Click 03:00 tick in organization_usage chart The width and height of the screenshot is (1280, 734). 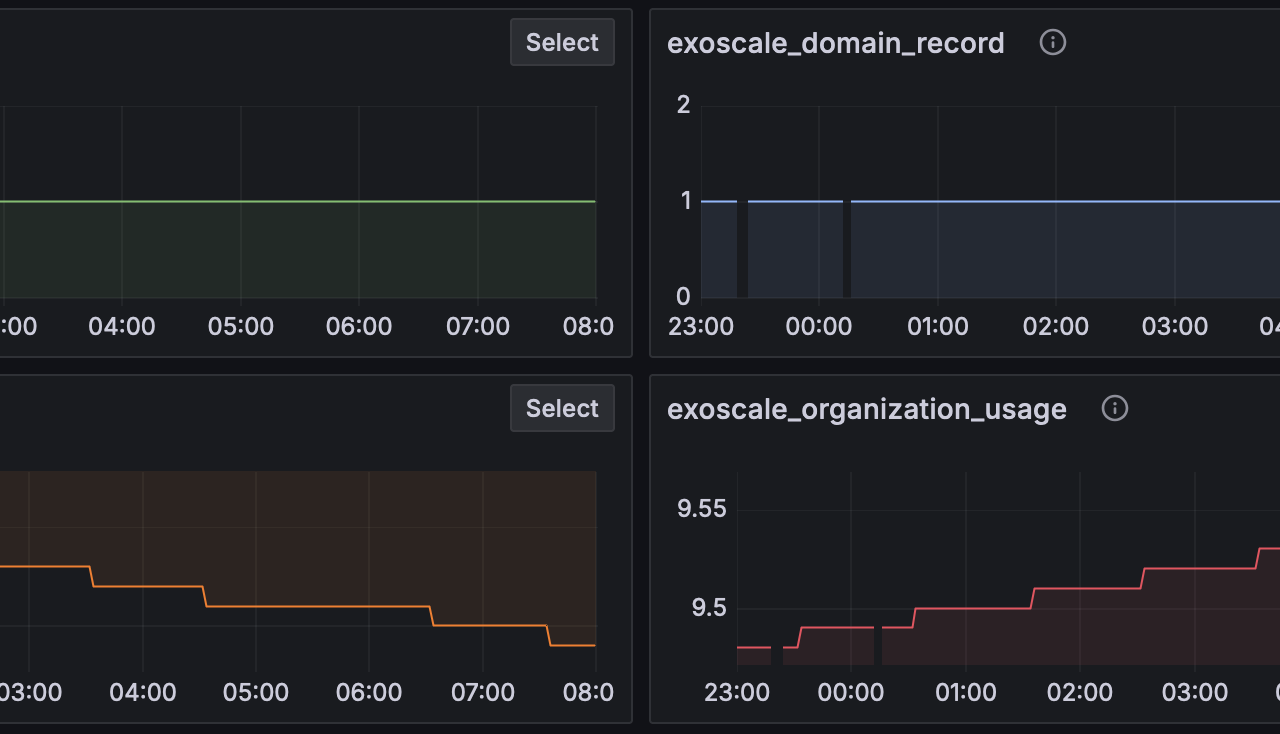point(1195,692)
